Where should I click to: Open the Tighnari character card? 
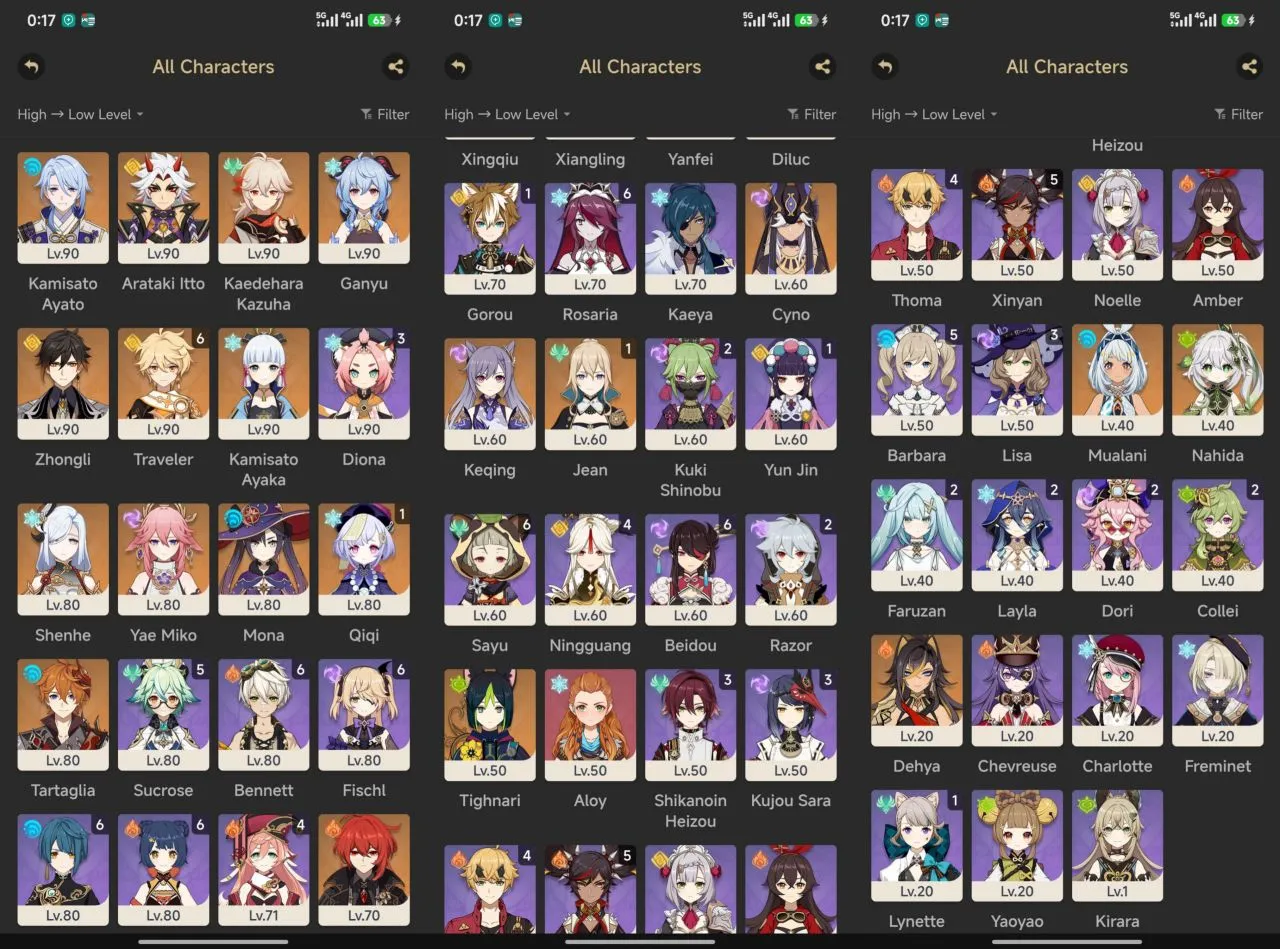(x=490, y=725)
